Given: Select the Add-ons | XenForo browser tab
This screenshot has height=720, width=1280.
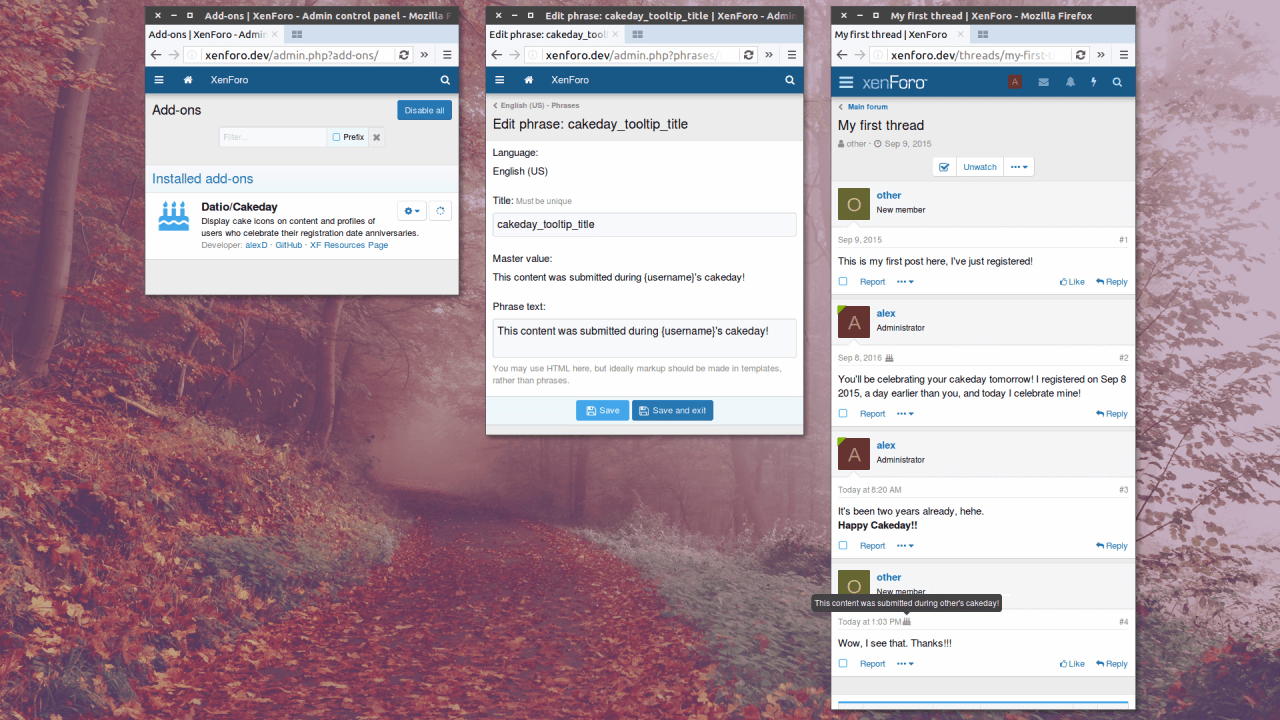Looking at the screenshot, I should (x=214, y=34).
